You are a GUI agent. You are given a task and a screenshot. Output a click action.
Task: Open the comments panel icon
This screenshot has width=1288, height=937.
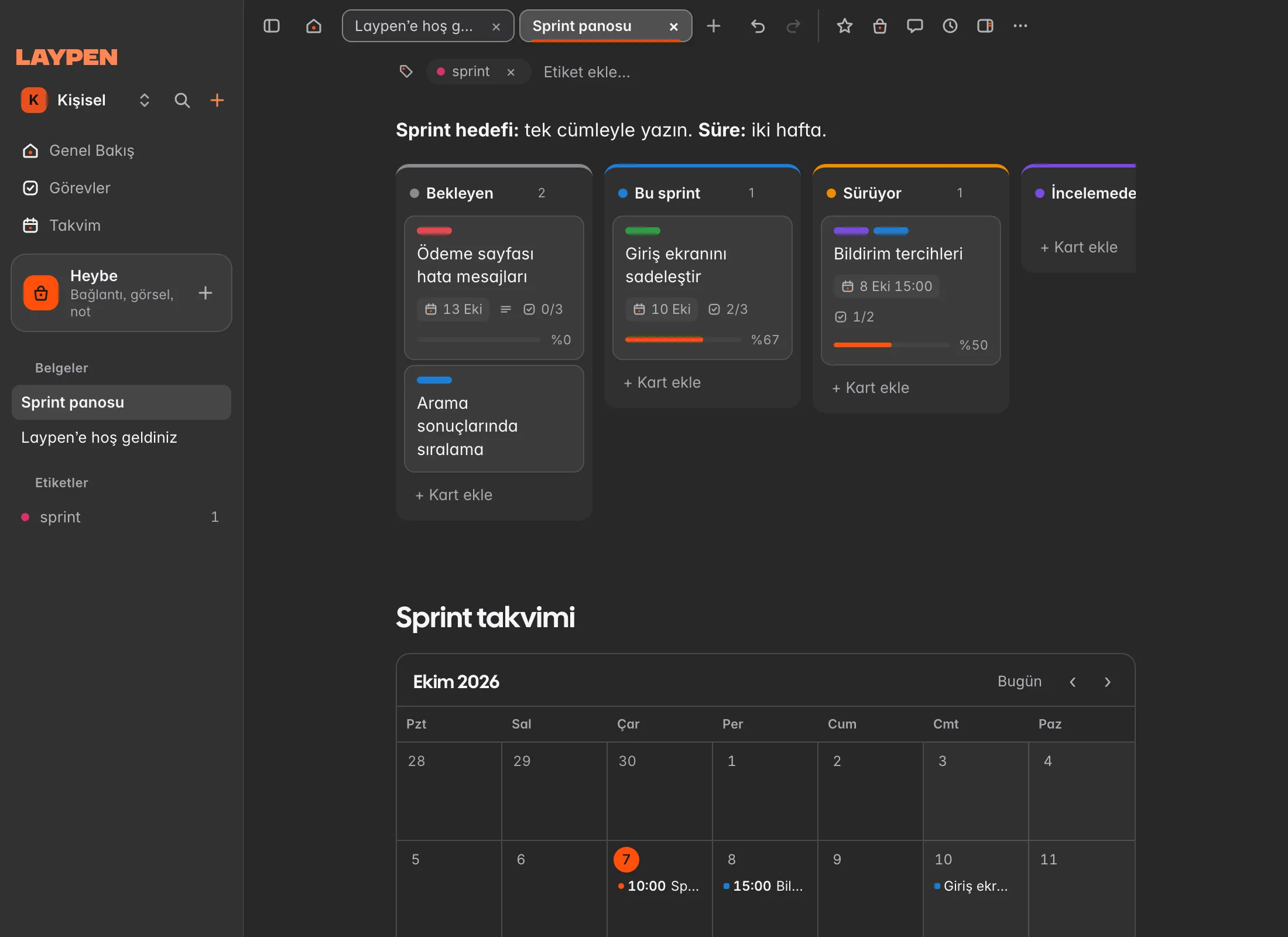tap(915, 26)
